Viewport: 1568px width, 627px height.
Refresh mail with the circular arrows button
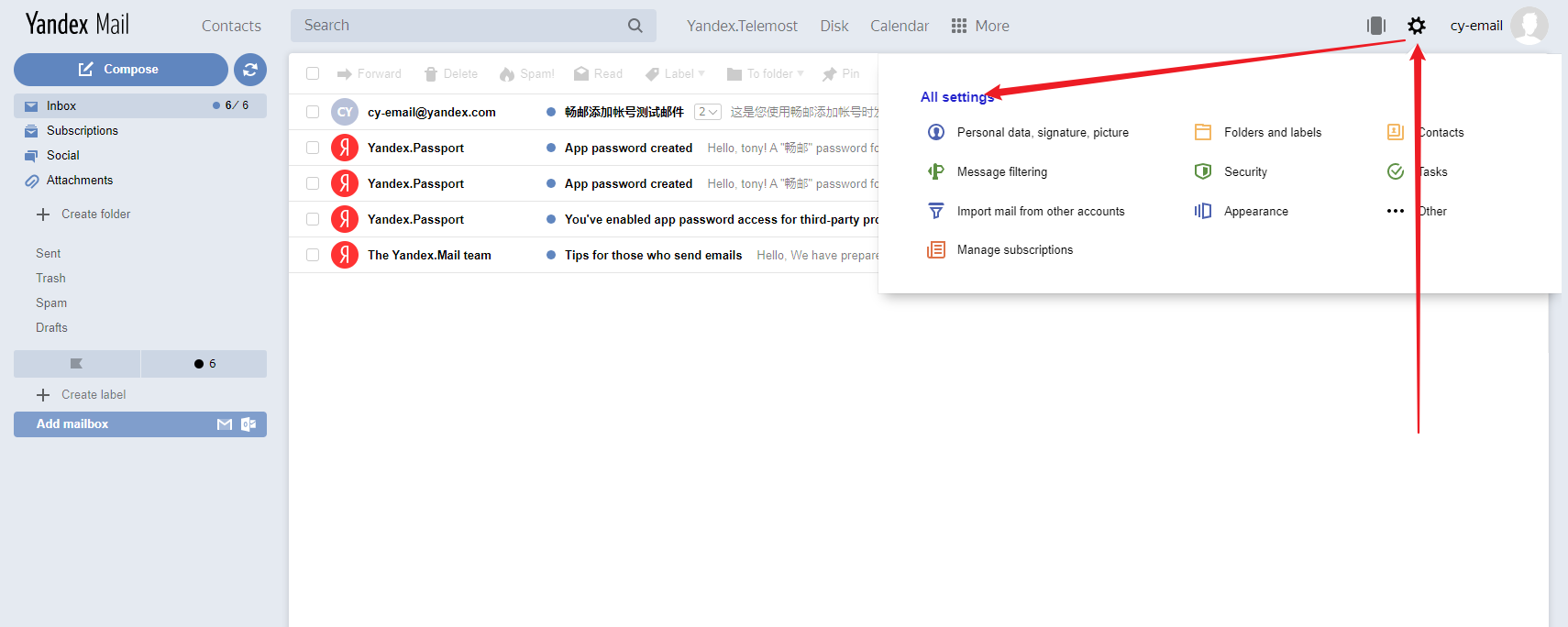(x=250, y=70)
